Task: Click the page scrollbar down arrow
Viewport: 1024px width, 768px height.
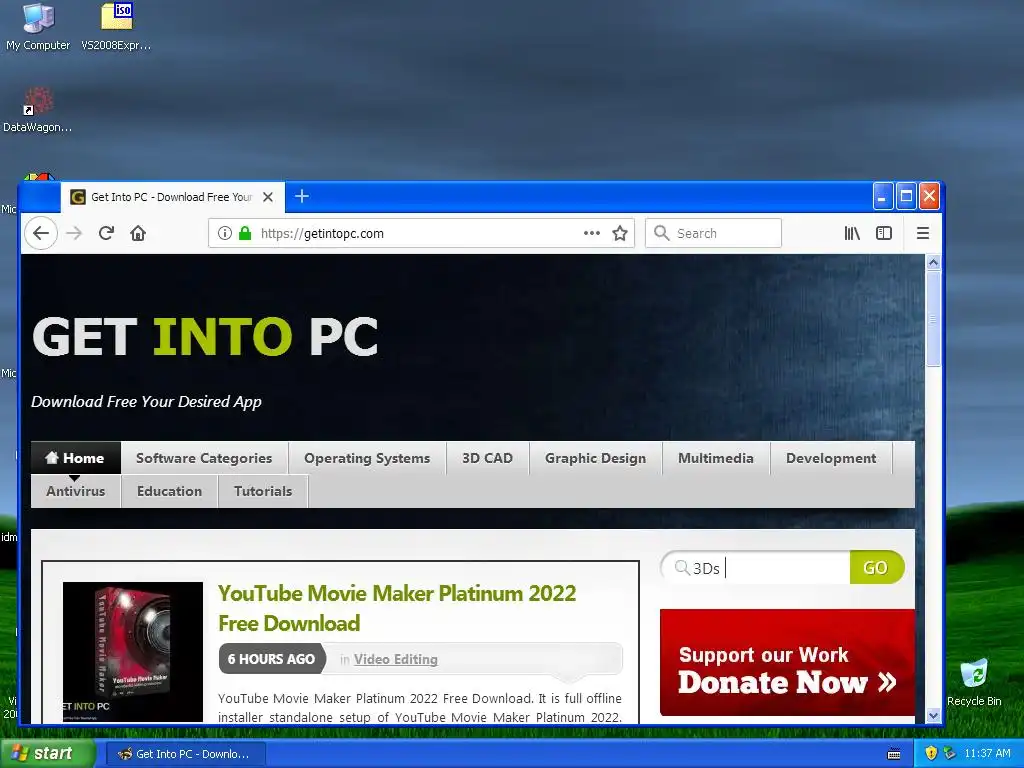Action: coord(933,715)
